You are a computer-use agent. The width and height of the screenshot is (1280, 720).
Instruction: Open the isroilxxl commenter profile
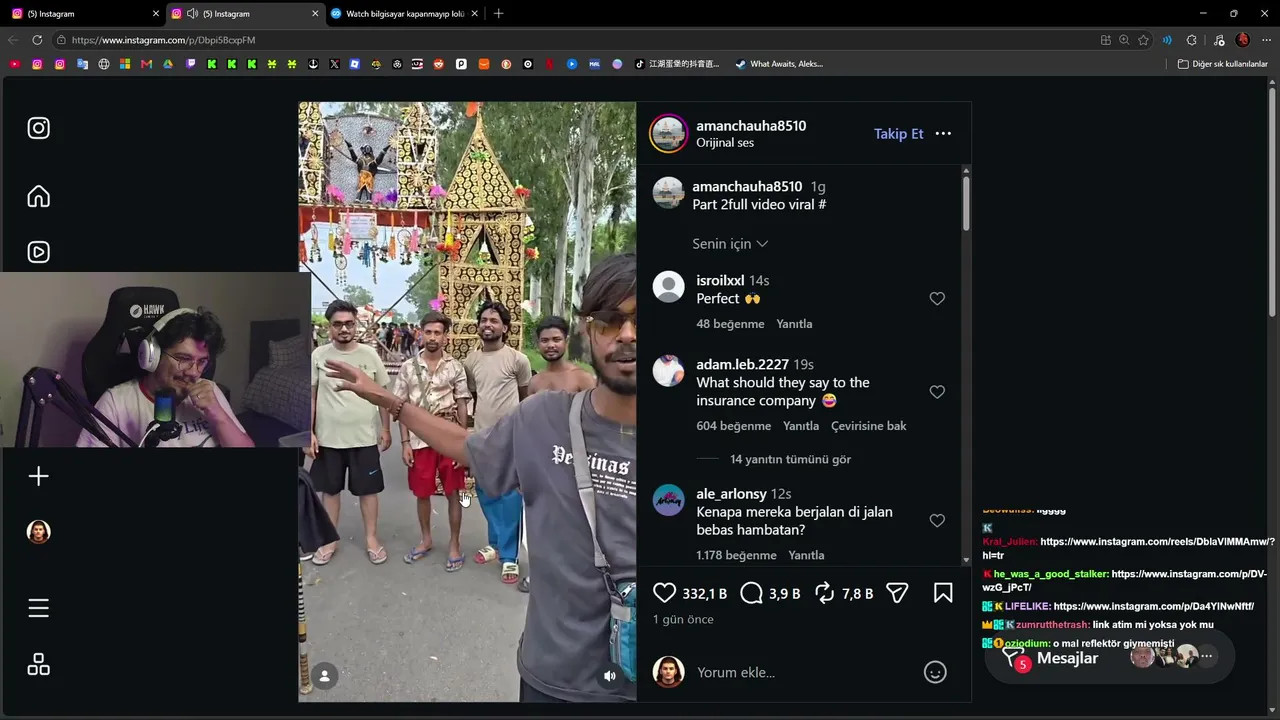[x=720, y=281]
